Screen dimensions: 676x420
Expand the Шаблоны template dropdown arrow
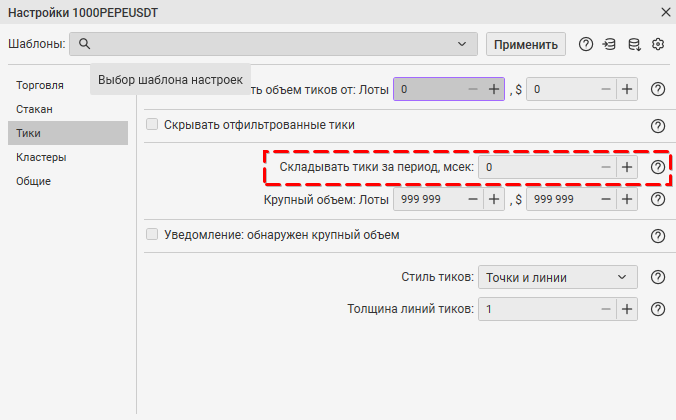click(462, 44)
